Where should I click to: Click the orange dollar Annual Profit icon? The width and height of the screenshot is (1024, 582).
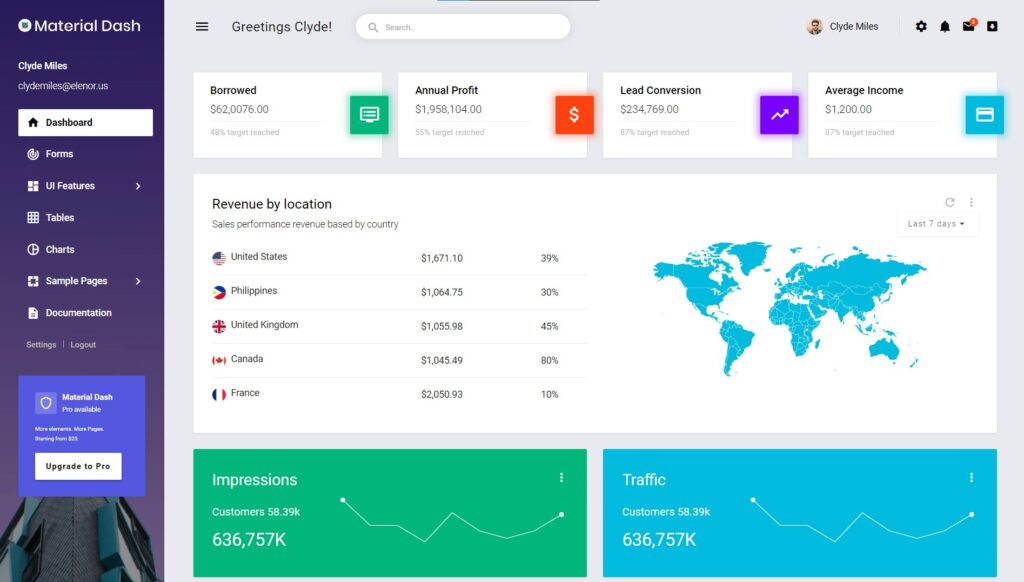(574, 115)
